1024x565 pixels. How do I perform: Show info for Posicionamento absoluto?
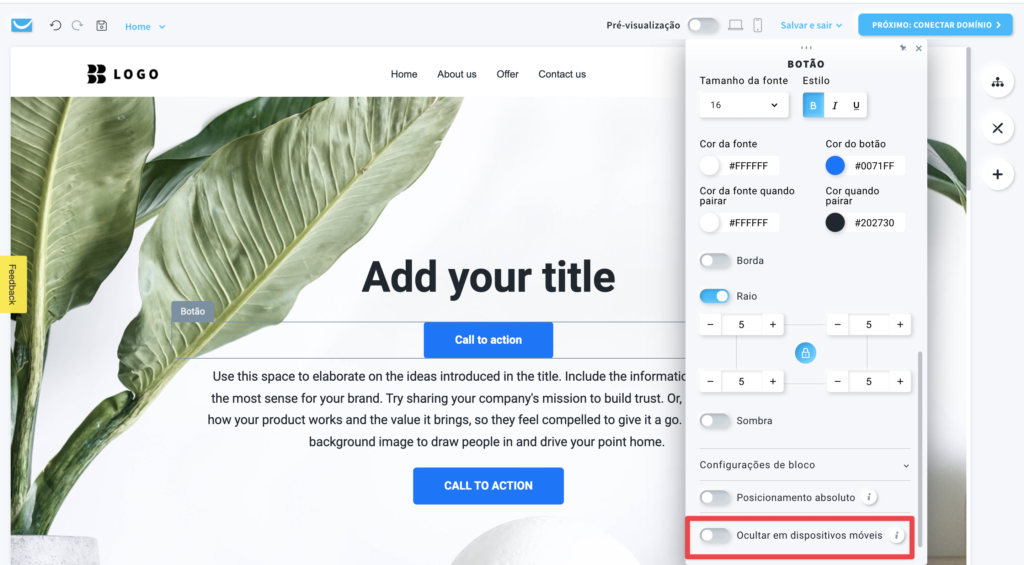[x=869, y=497]
